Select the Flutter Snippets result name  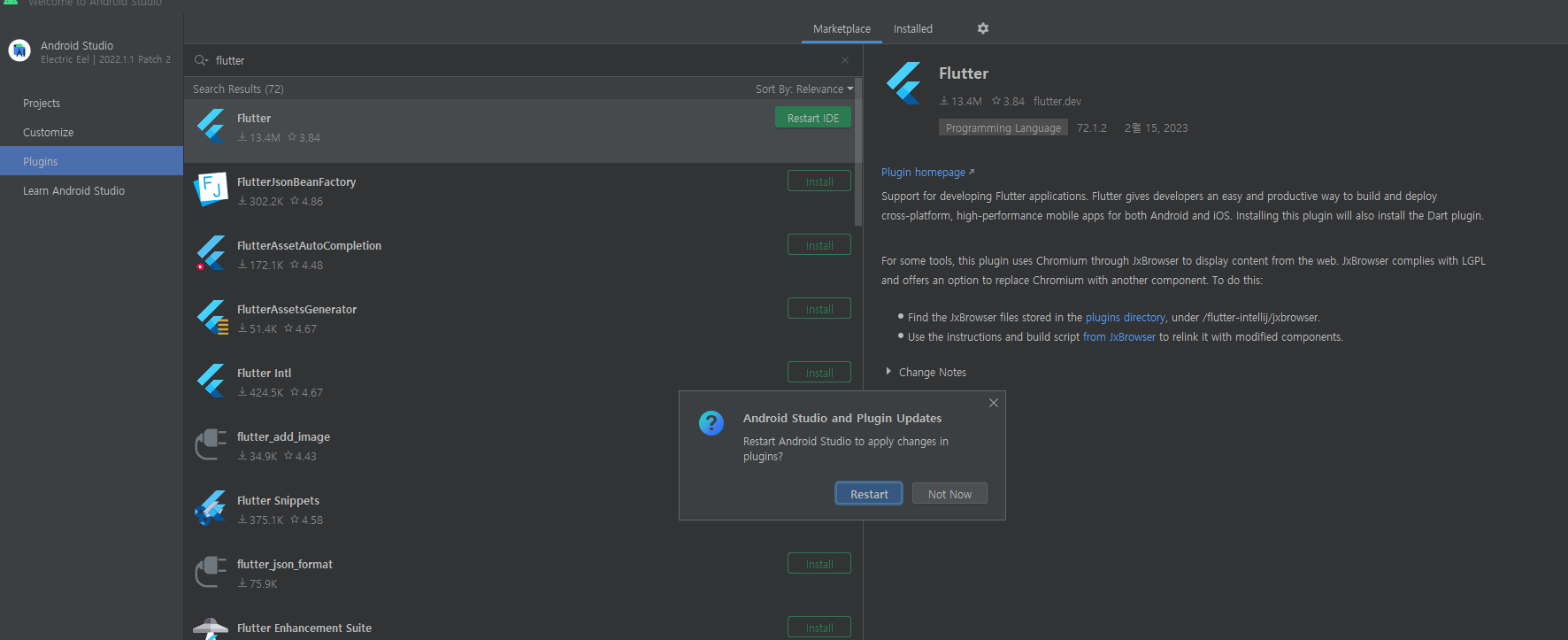click(x=278, y=500)
